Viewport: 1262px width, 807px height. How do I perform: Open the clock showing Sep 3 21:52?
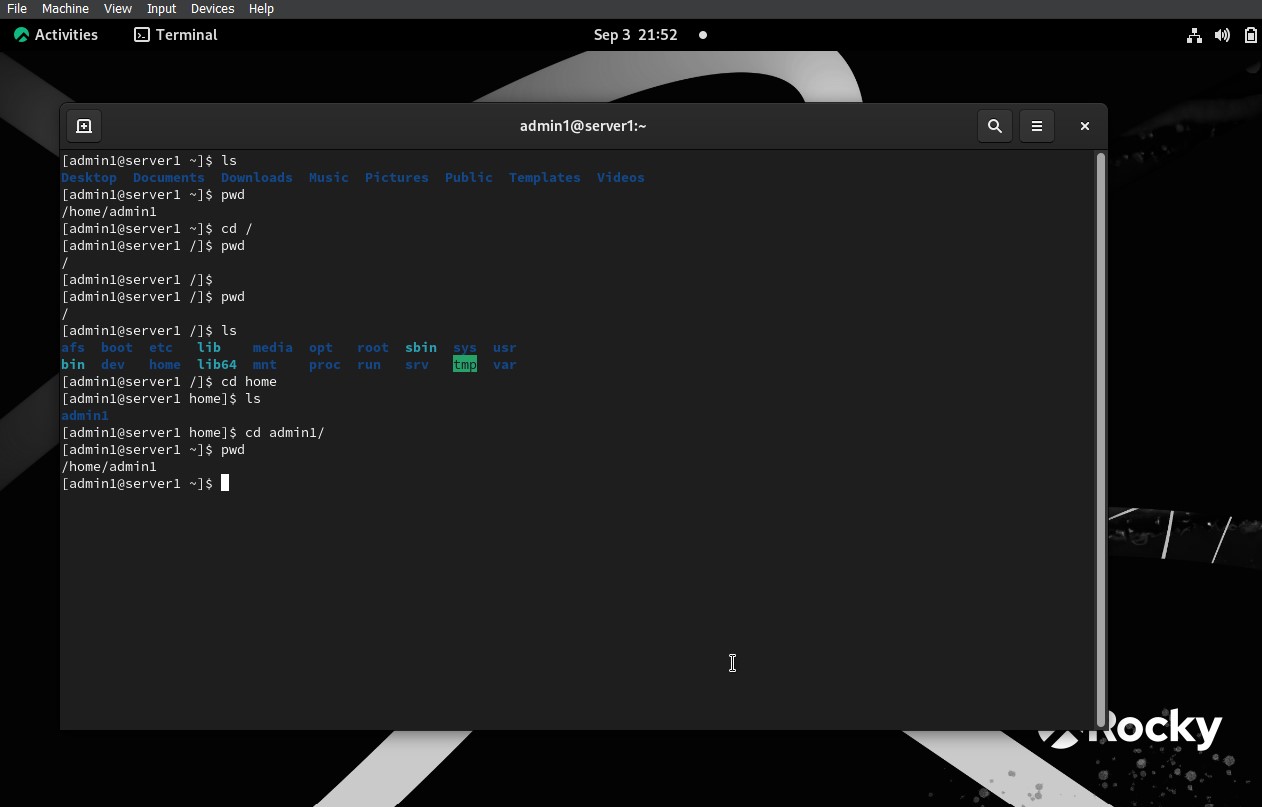point(636,35)
